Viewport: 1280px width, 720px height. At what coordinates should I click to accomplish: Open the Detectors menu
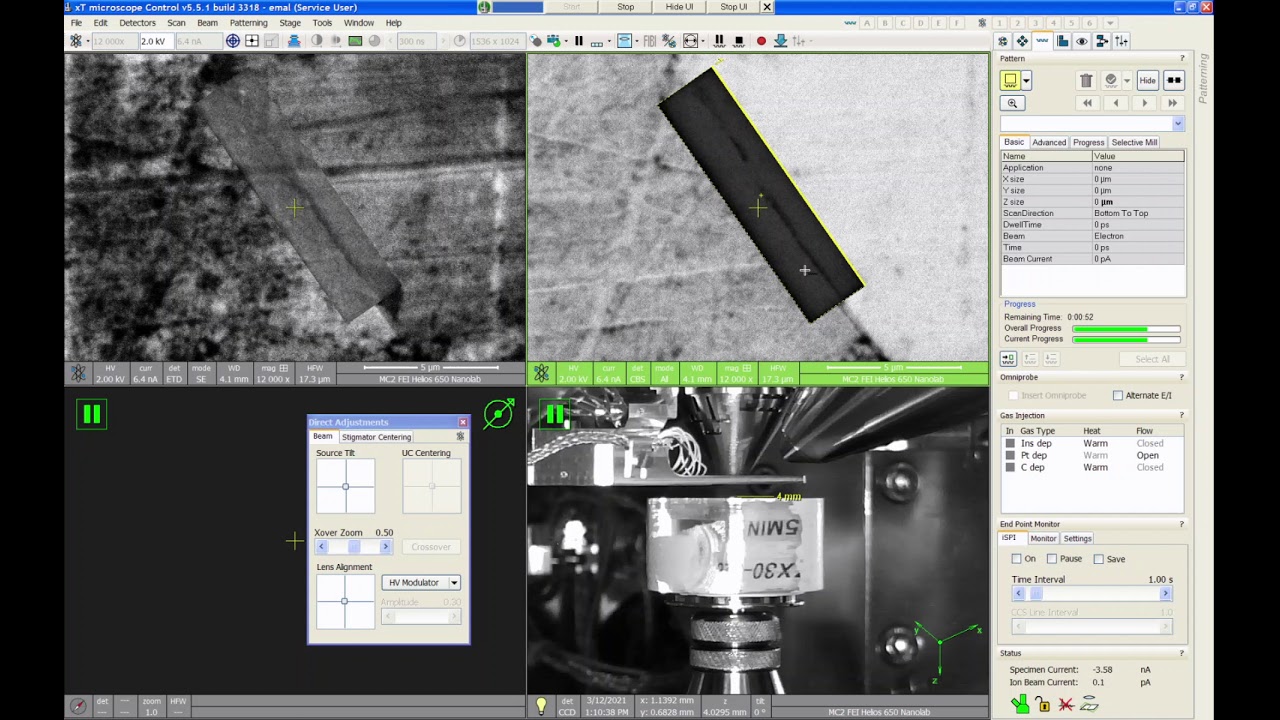click(x=137, y=23)
